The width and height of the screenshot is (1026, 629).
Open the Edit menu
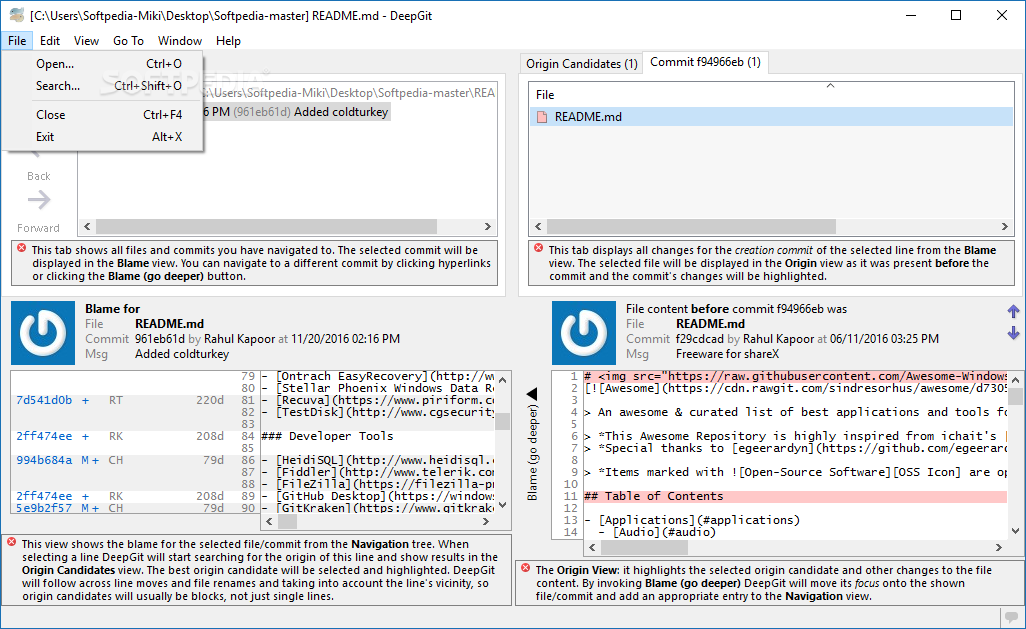tap(50, 41)
